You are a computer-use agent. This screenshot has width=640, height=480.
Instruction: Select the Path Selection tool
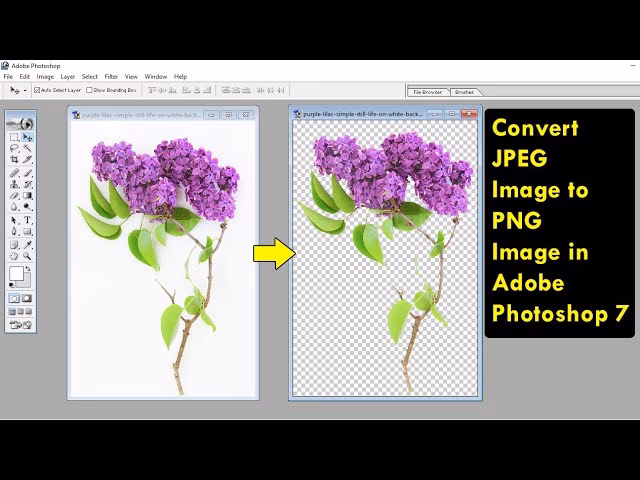pos(14,220)
